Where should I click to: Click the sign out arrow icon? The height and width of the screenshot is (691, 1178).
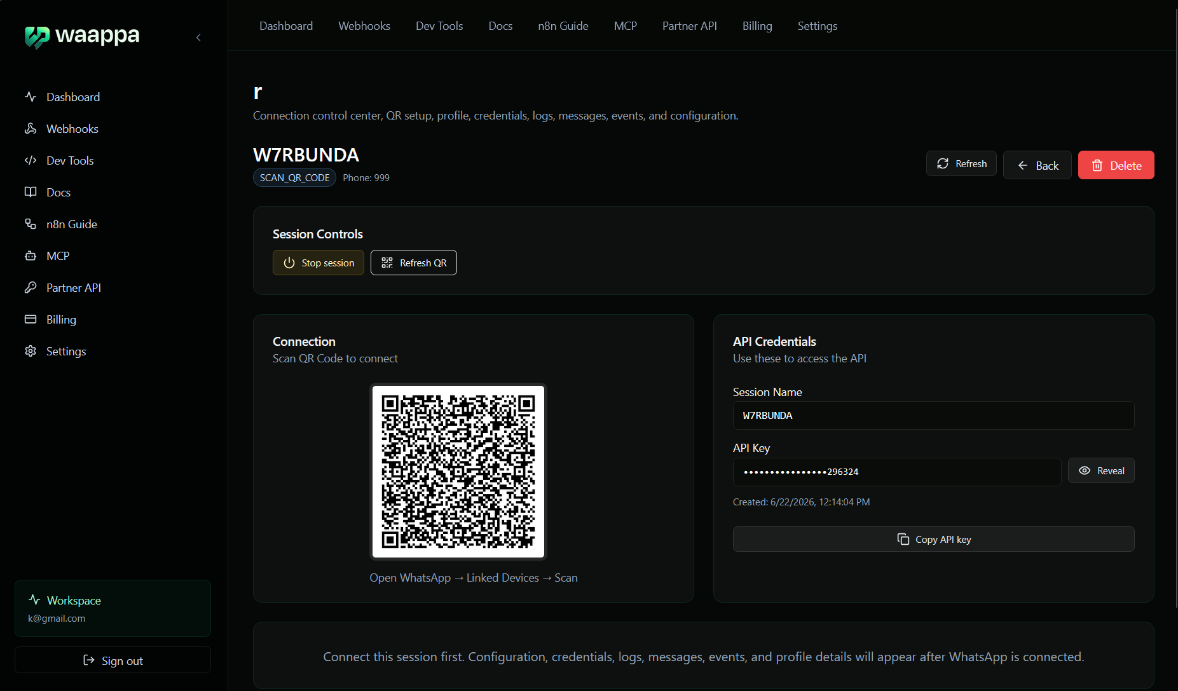(89, 660)
